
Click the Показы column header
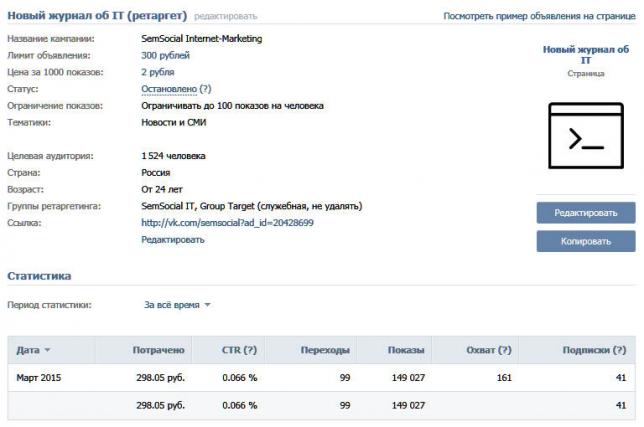tap(406, 350)
